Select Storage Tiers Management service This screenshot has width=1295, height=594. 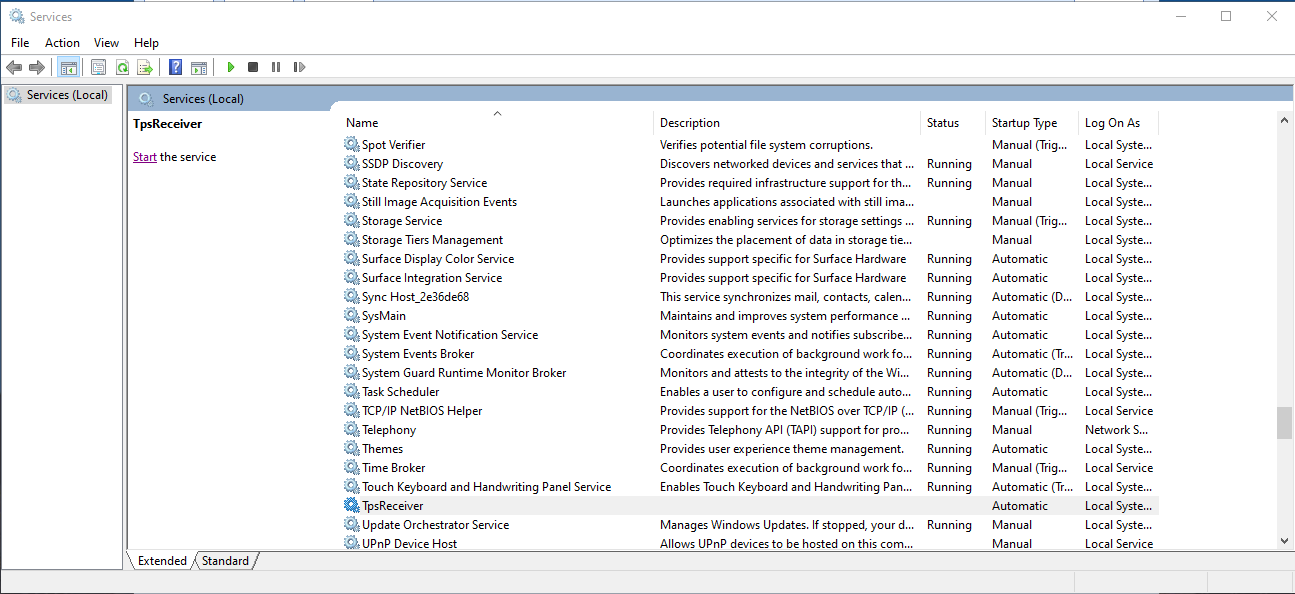tap(750, 240)
